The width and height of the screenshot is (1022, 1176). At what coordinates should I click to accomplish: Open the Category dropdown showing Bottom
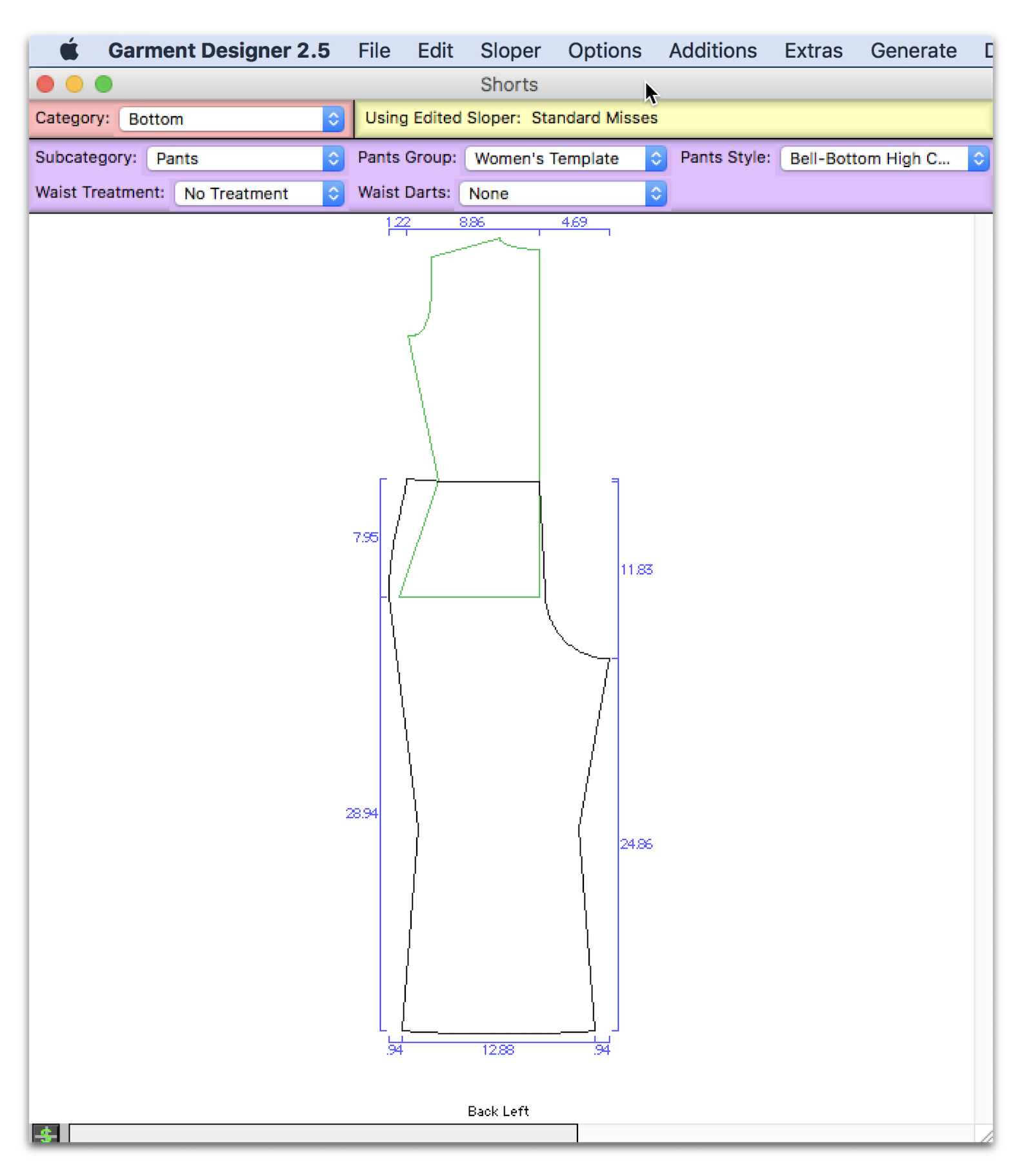click(232, 119)
